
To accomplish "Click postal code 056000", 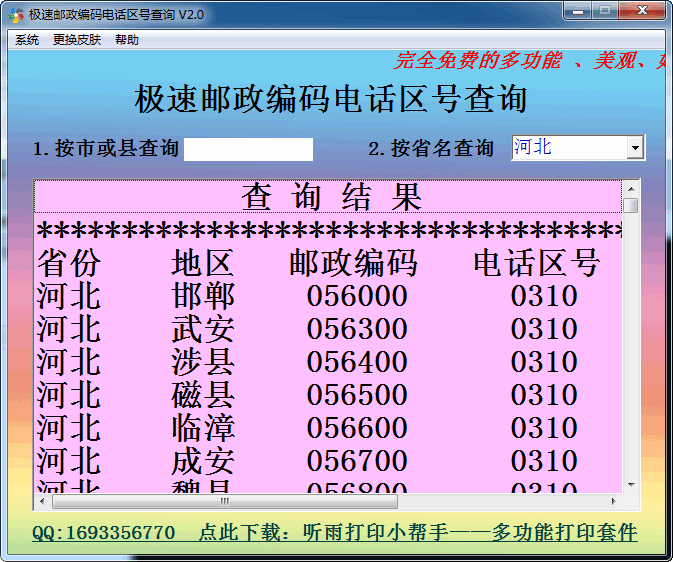I will point(357,296).
